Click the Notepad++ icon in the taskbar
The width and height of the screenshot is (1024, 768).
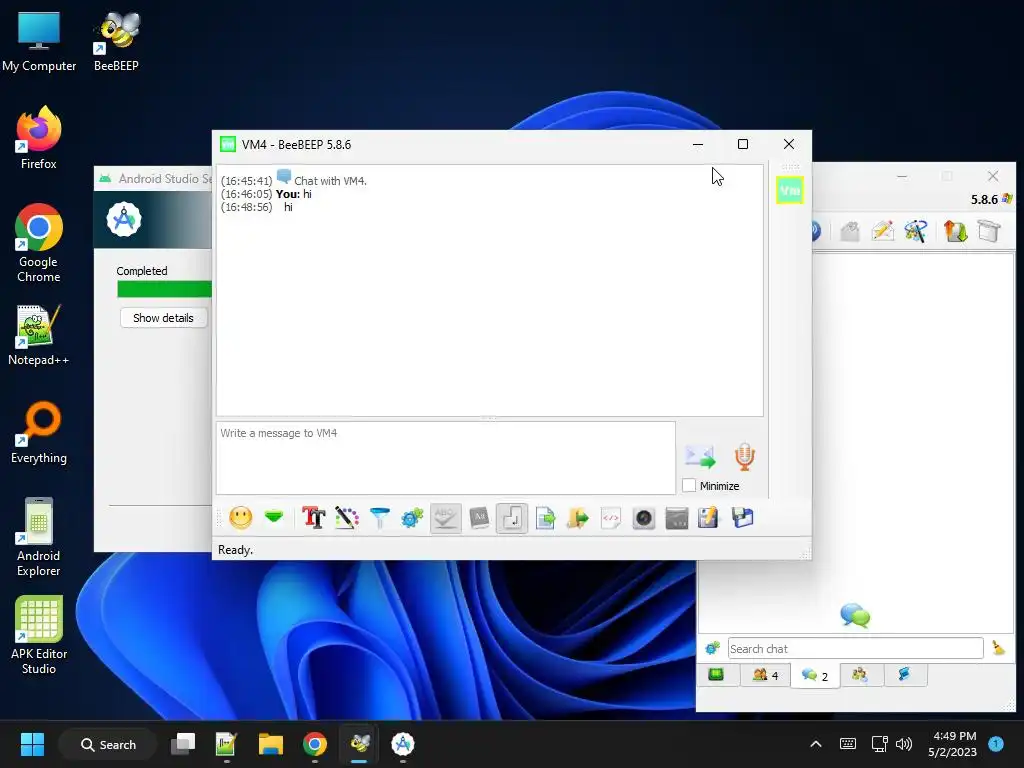tap(226, 744)
